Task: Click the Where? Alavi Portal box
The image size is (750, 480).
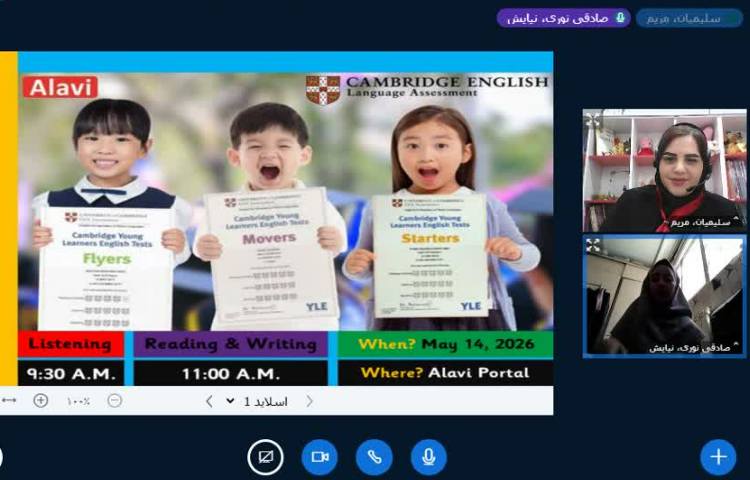Action: pyautogui.click(x=446, y=373)
